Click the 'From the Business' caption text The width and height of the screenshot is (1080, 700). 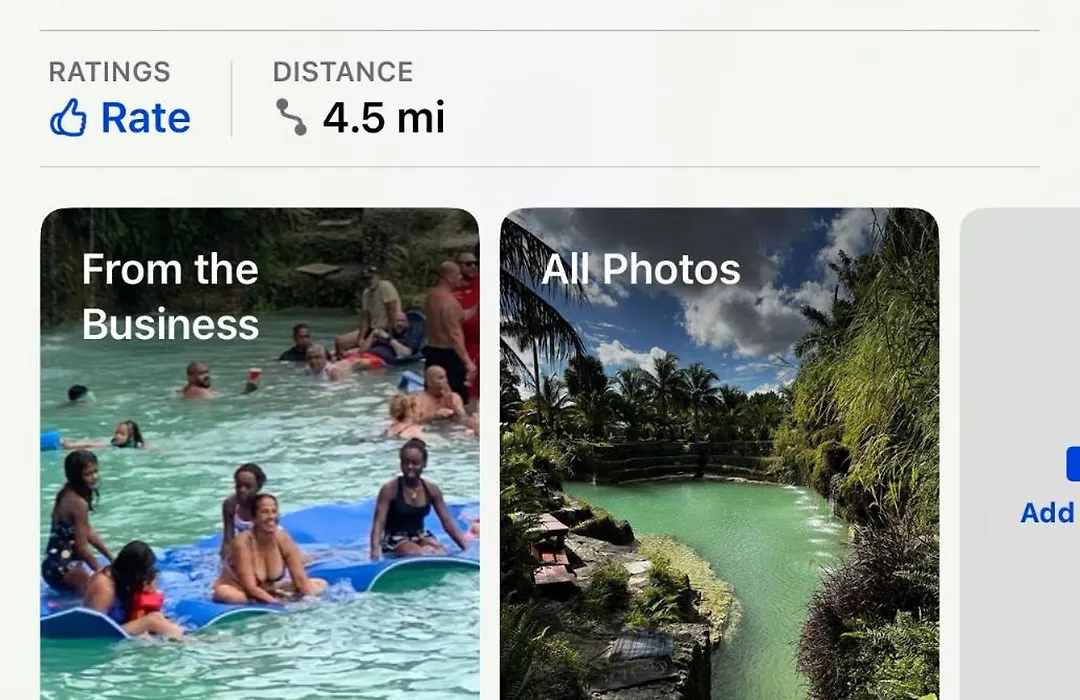(x=170, y=296)
